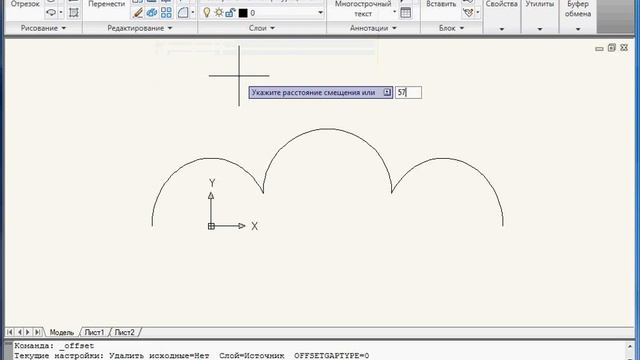This screenshot has width=640, height=360.
Task: Click the block attribute edit icon
Action: coord(469,13)
